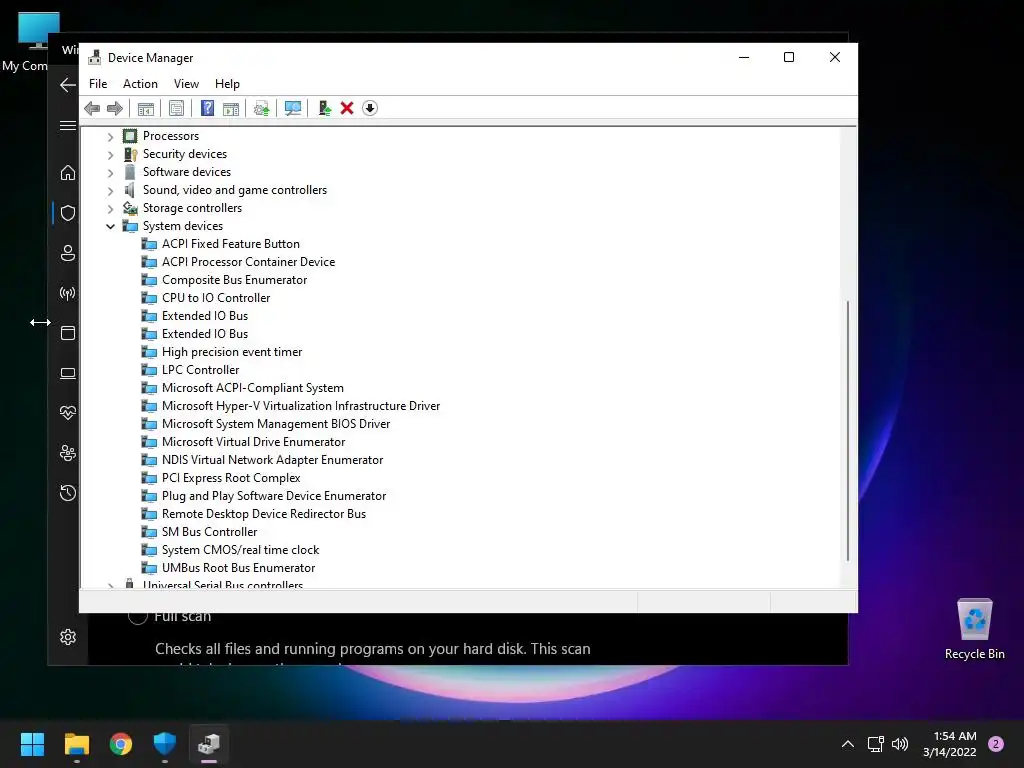
Task: Open App & browser control icon in Windows Security
Action: pyautogui.click(x=68, y=333)
